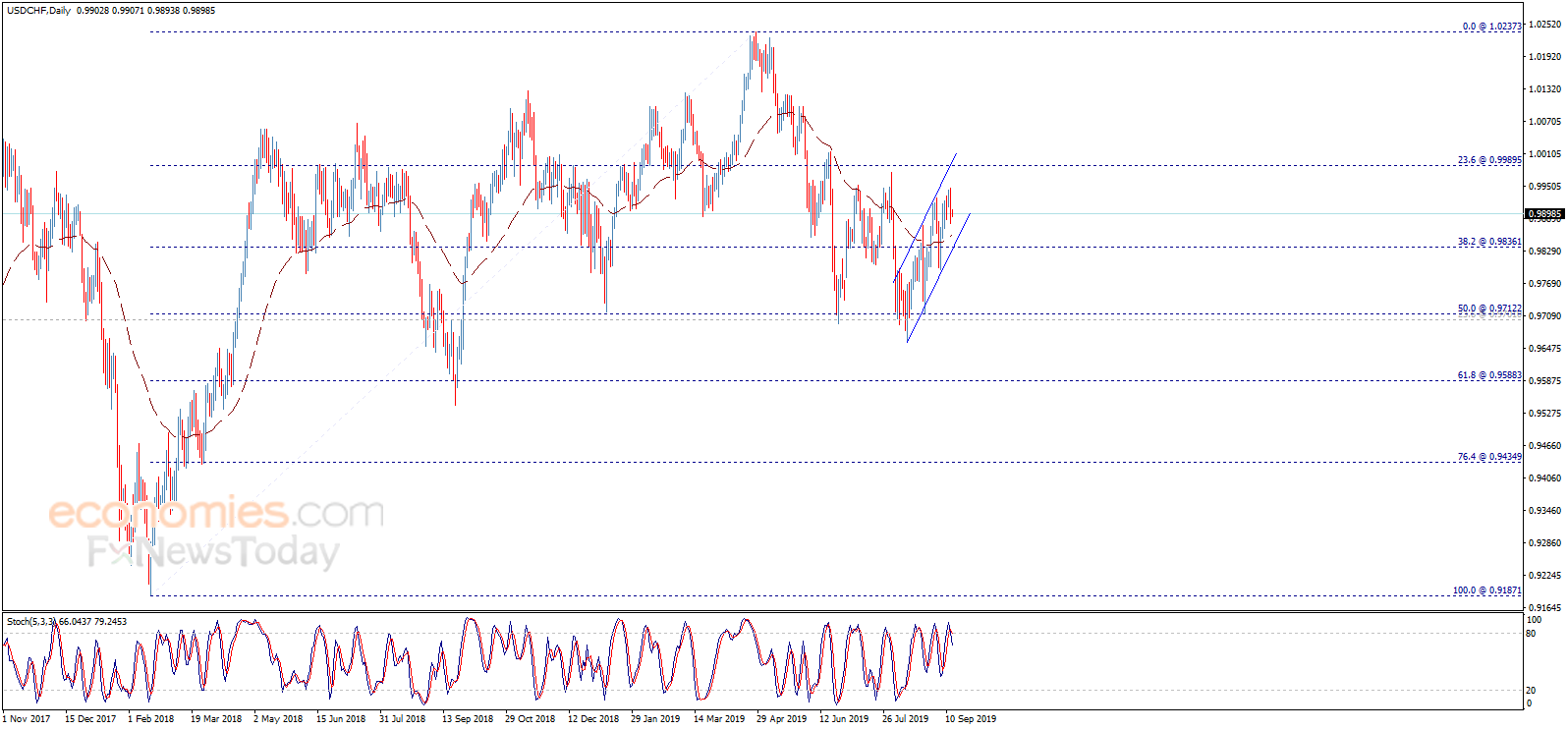Click the 15 Jun 2018 date label

click(x=341, y=719)
